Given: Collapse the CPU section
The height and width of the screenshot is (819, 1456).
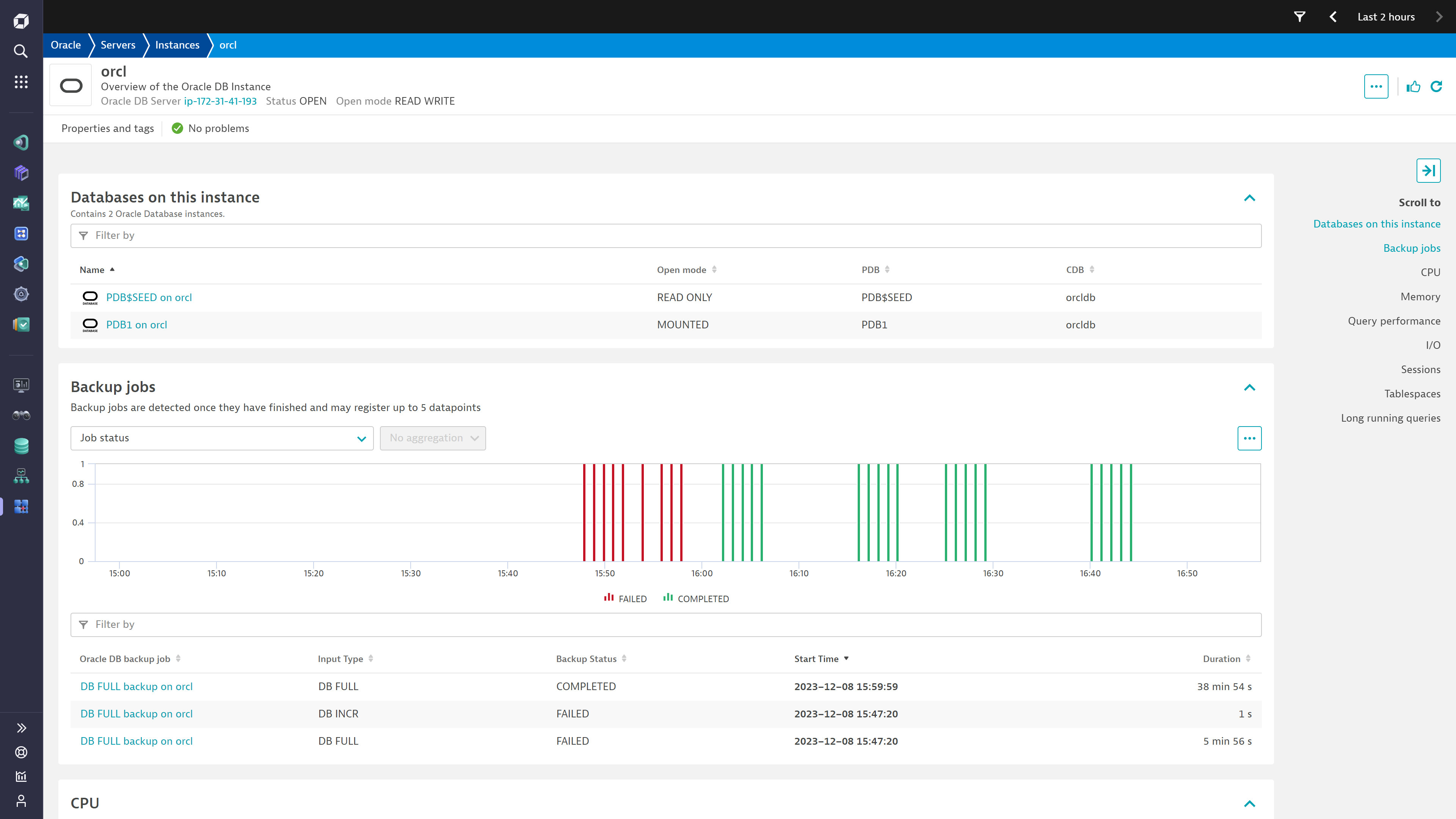Looking at the screenshot, I should pyautogui.click(x=1249, y=804).
